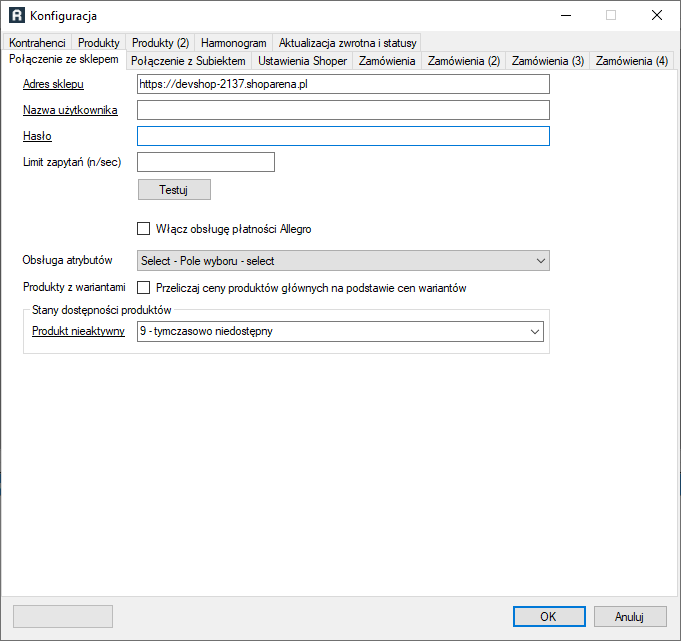681x641 pixels.
Task: Select the Połączenie ze sklepem tab
Action: (x=64, y=59)
